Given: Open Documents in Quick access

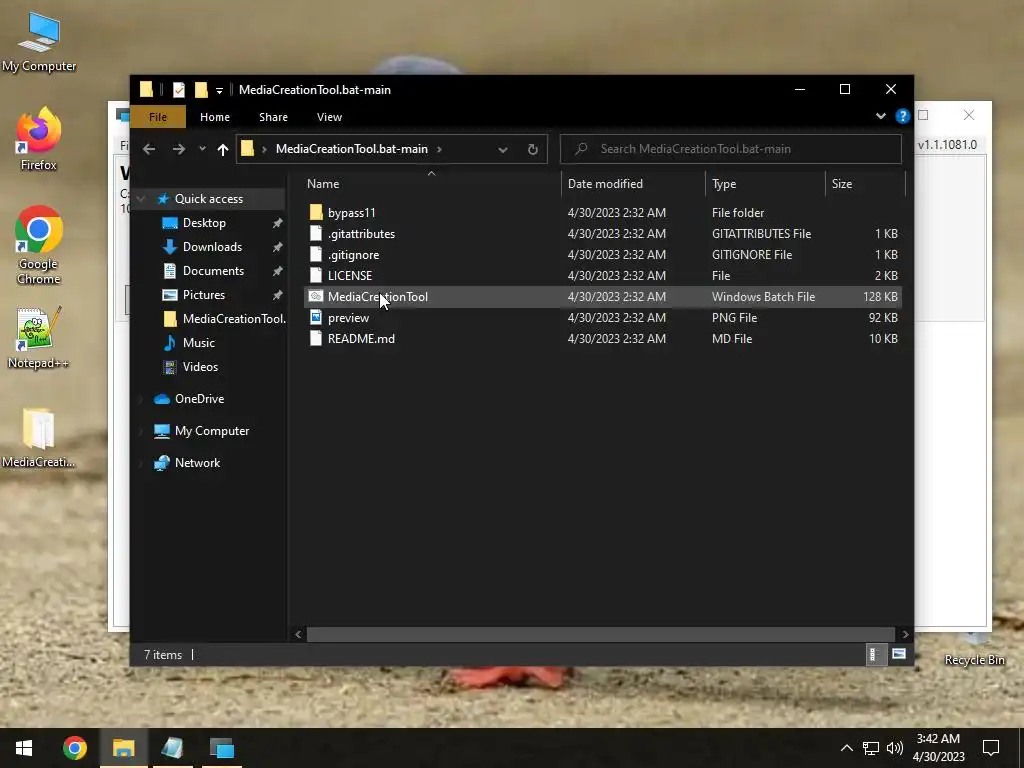Looking at the screenshot, I should 213,270.
